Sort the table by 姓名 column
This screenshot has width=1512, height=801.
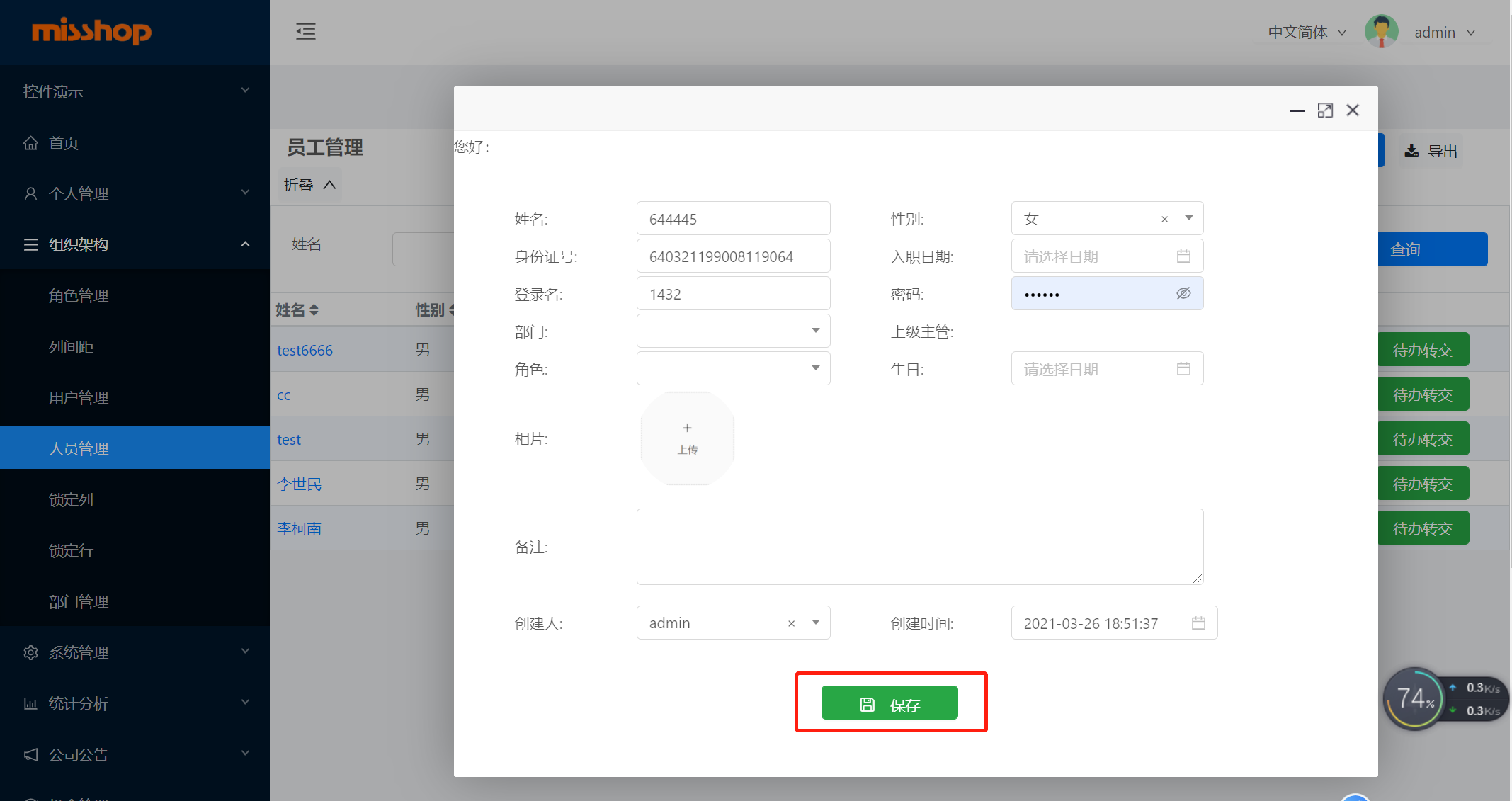[314, 310]
